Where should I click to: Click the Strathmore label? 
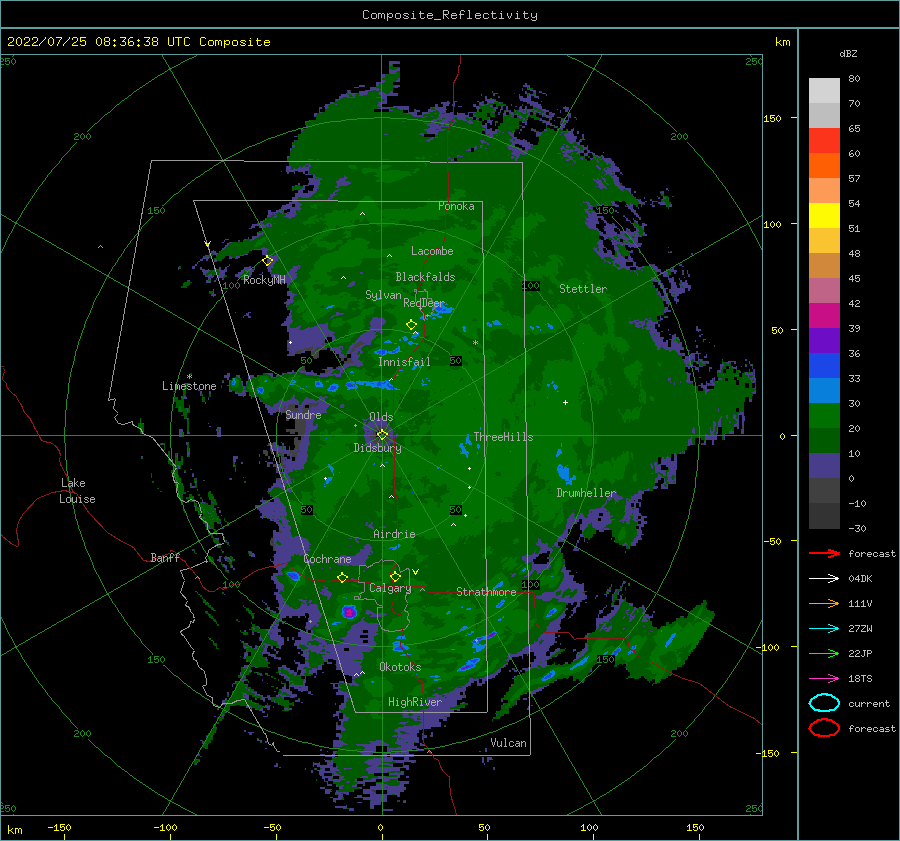[x=486, y=591]
